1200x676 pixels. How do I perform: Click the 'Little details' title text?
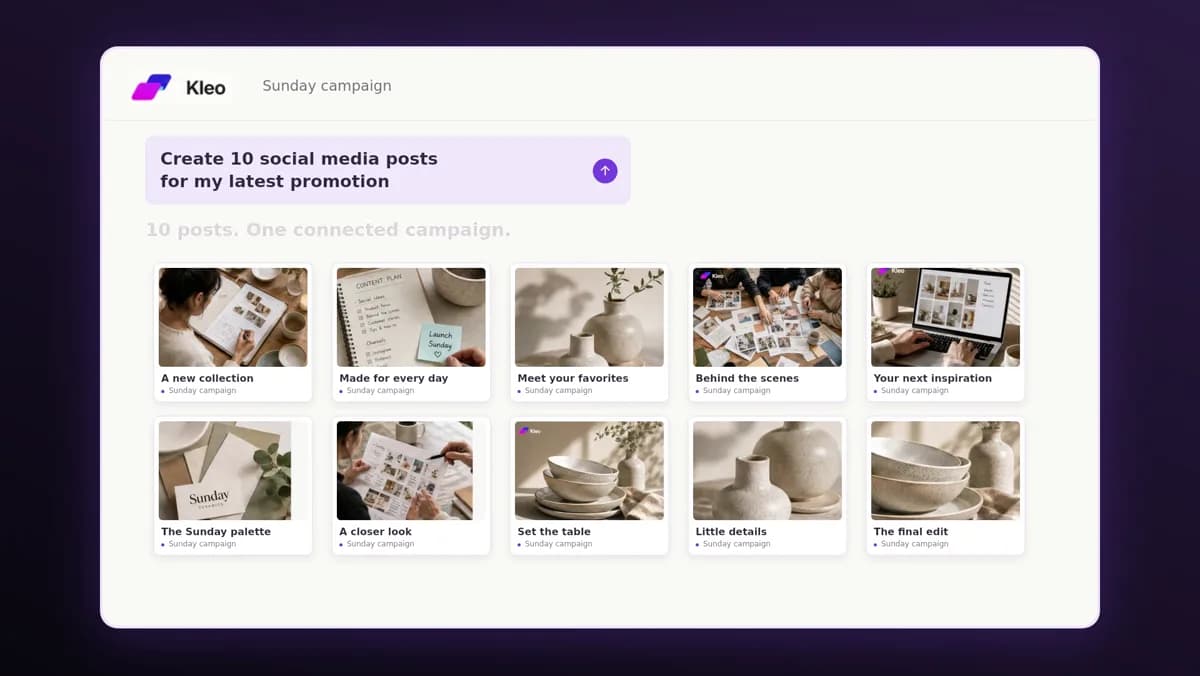click(731, 531)
